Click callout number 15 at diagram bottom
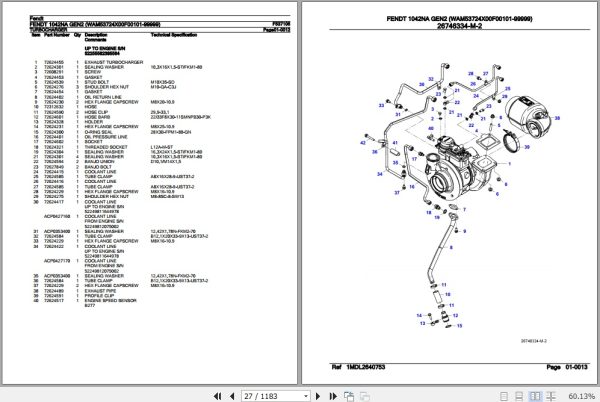This screenshot has width=600, height=402. pyautogui.click(x=459, y=326)
